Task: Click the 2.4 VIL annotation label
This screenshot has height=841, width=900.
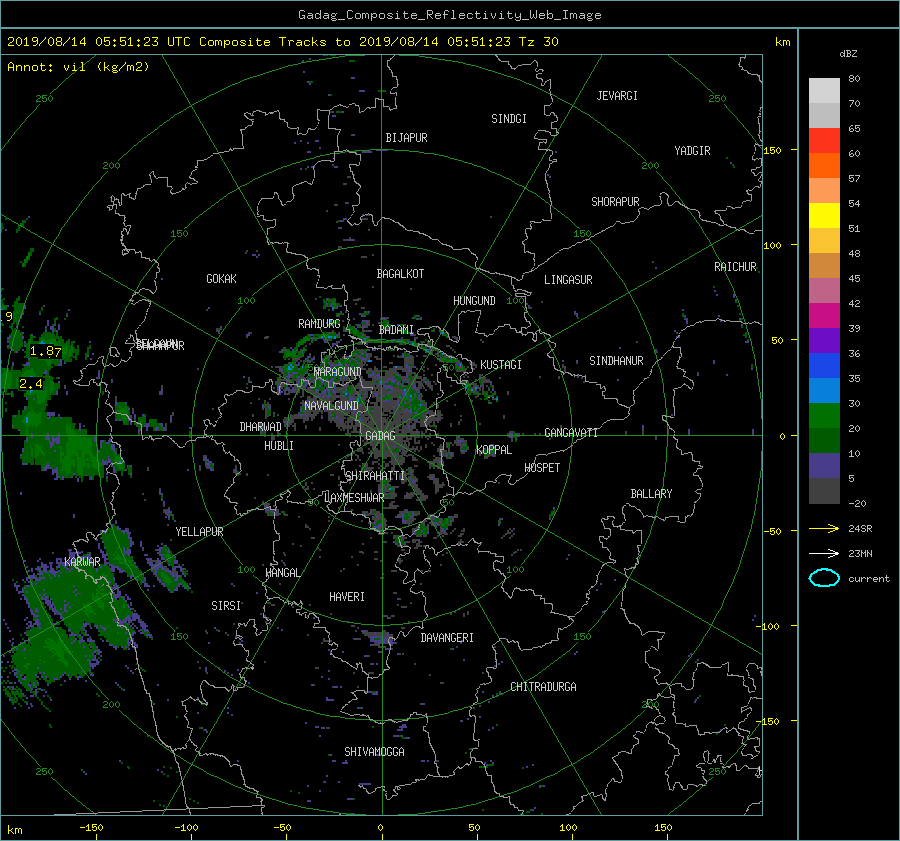Action: (x=30, y=383)
